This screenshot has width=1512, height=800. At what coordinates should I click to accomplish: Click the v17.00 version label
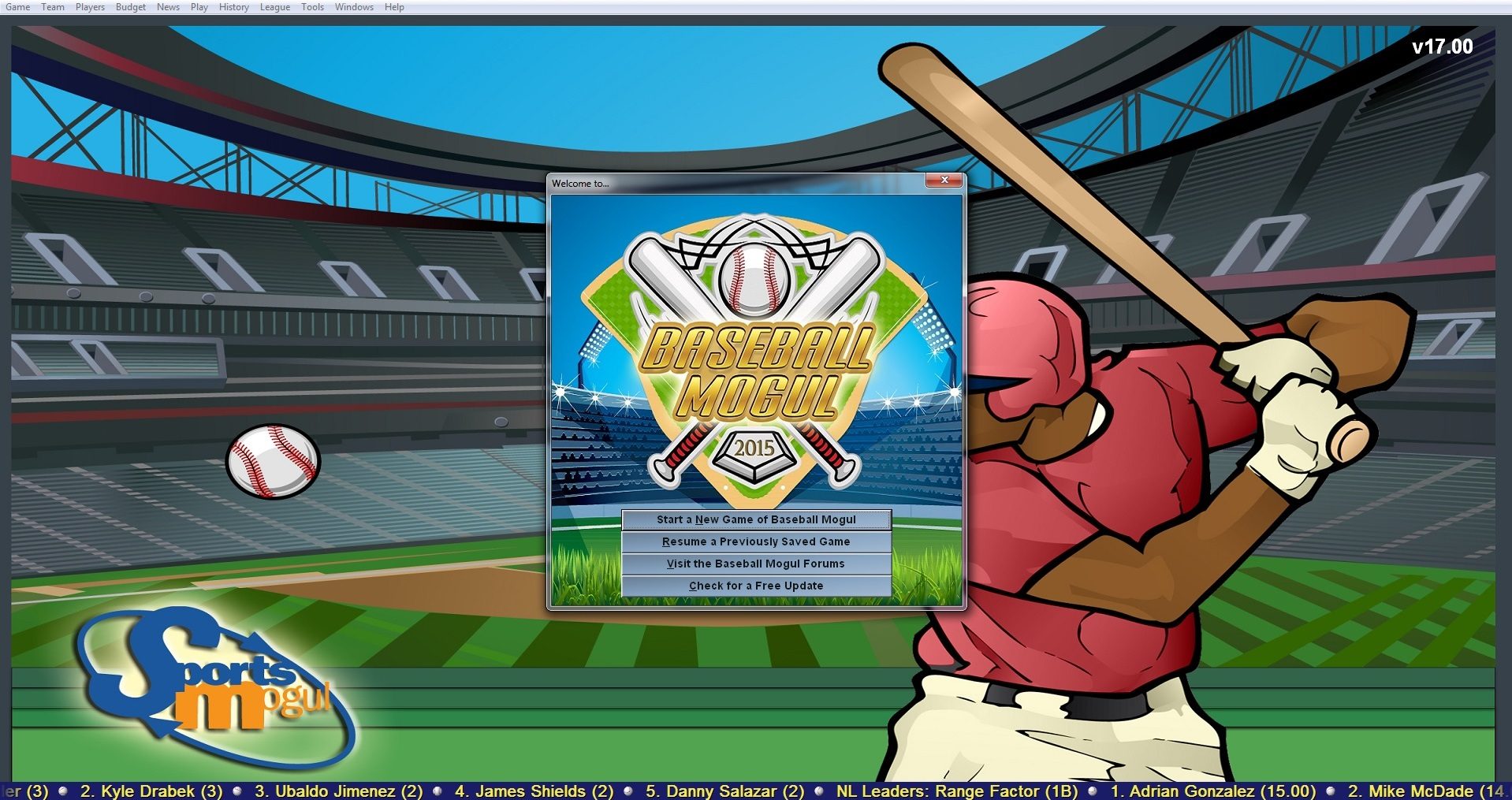1442,47
